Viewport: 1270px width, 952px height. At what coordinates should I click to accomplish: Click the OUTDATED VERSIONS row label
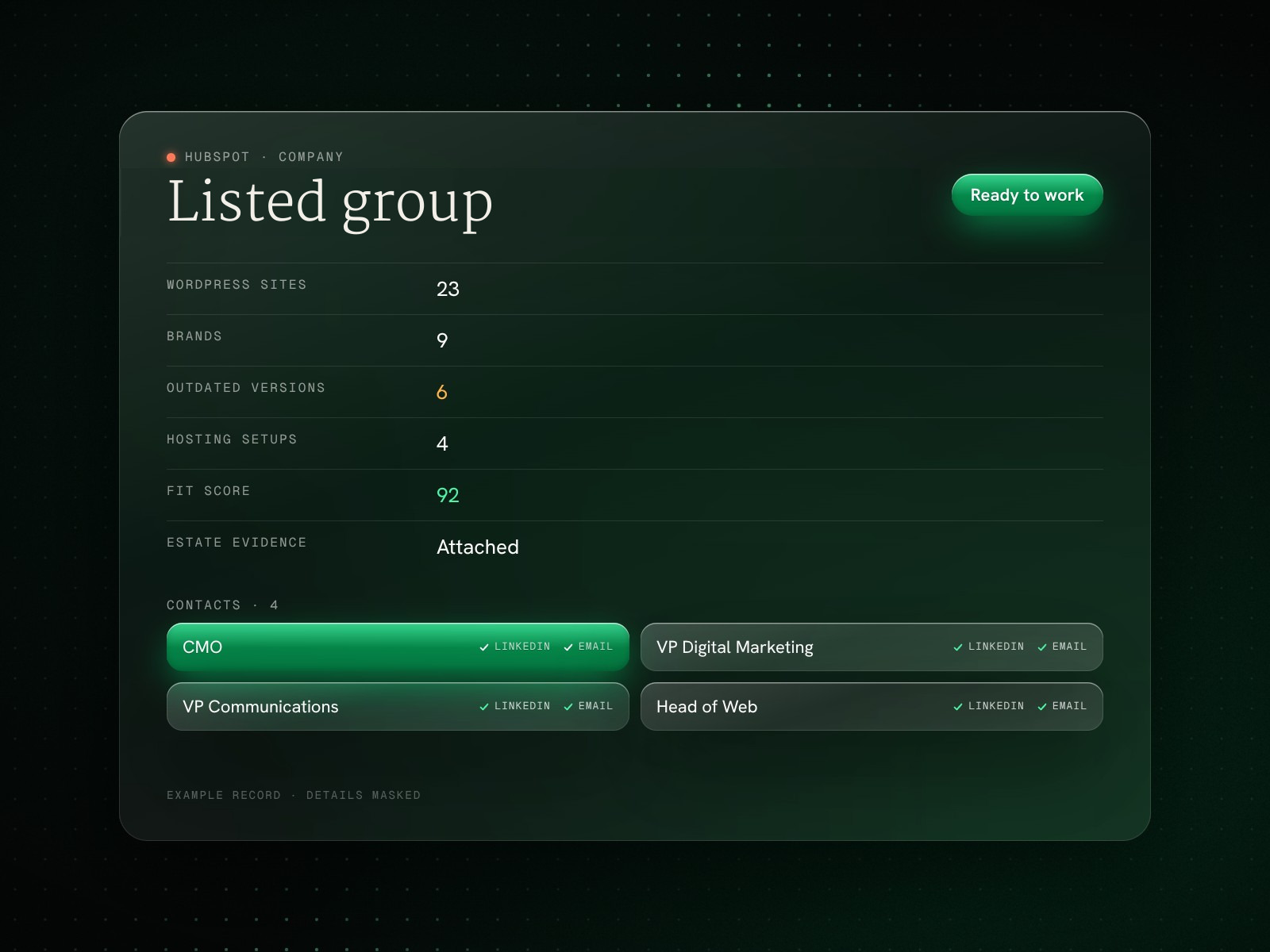[246, 388]
